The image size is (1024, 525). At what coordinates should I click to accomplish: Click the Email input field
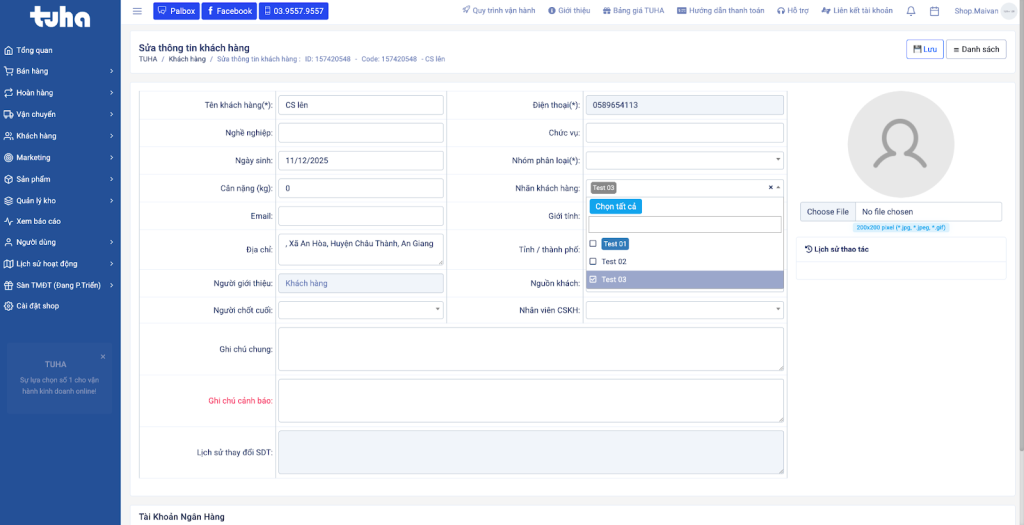pyautogui.click(x=360, y=216)
